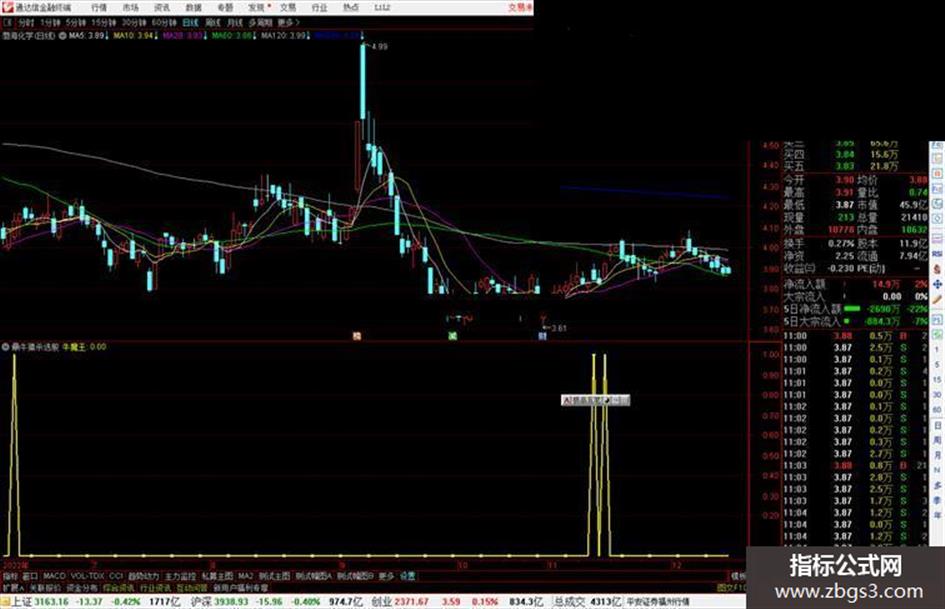Click the 通达信 app logo icon
The width and height of the screenshot is (945, 609).
7,7
